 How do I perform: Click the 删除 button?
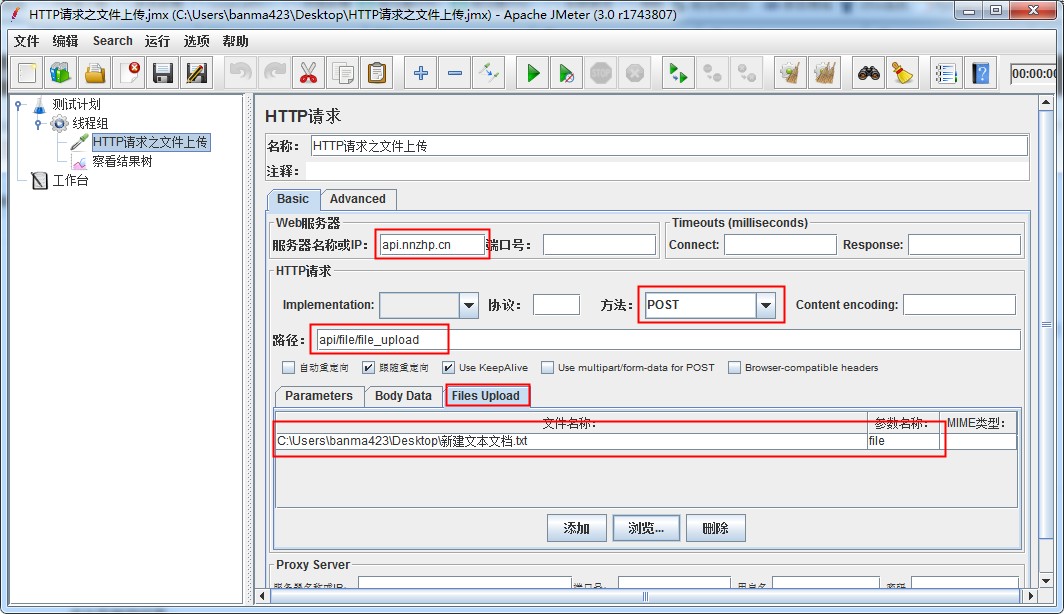pyautogui.click(x=716, y=528)
